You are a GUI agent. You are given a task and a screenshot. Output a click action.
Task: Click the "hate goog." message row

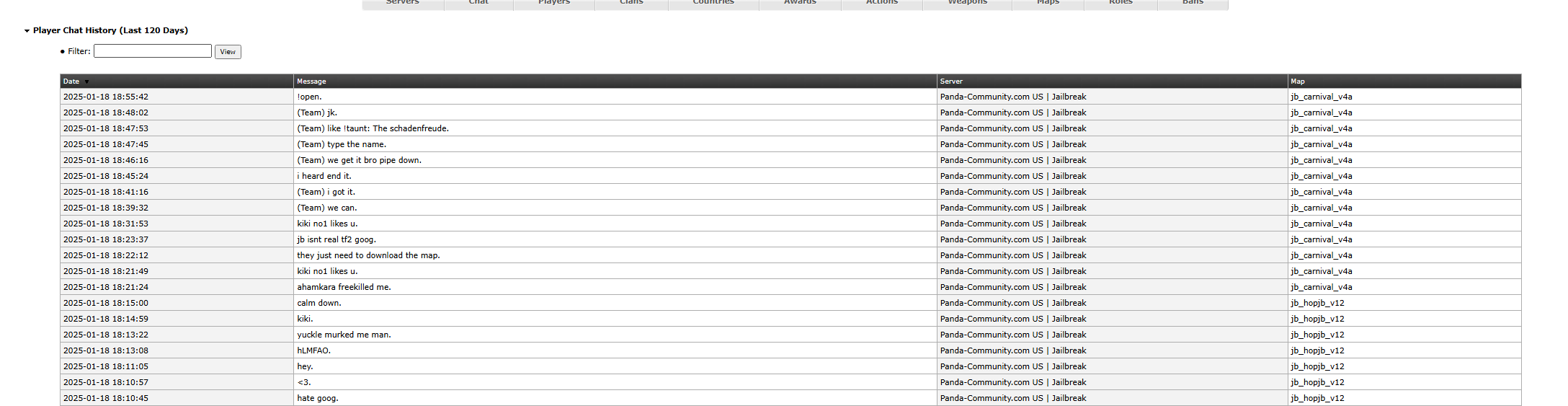pyautogui.click(x=317, y=398)
